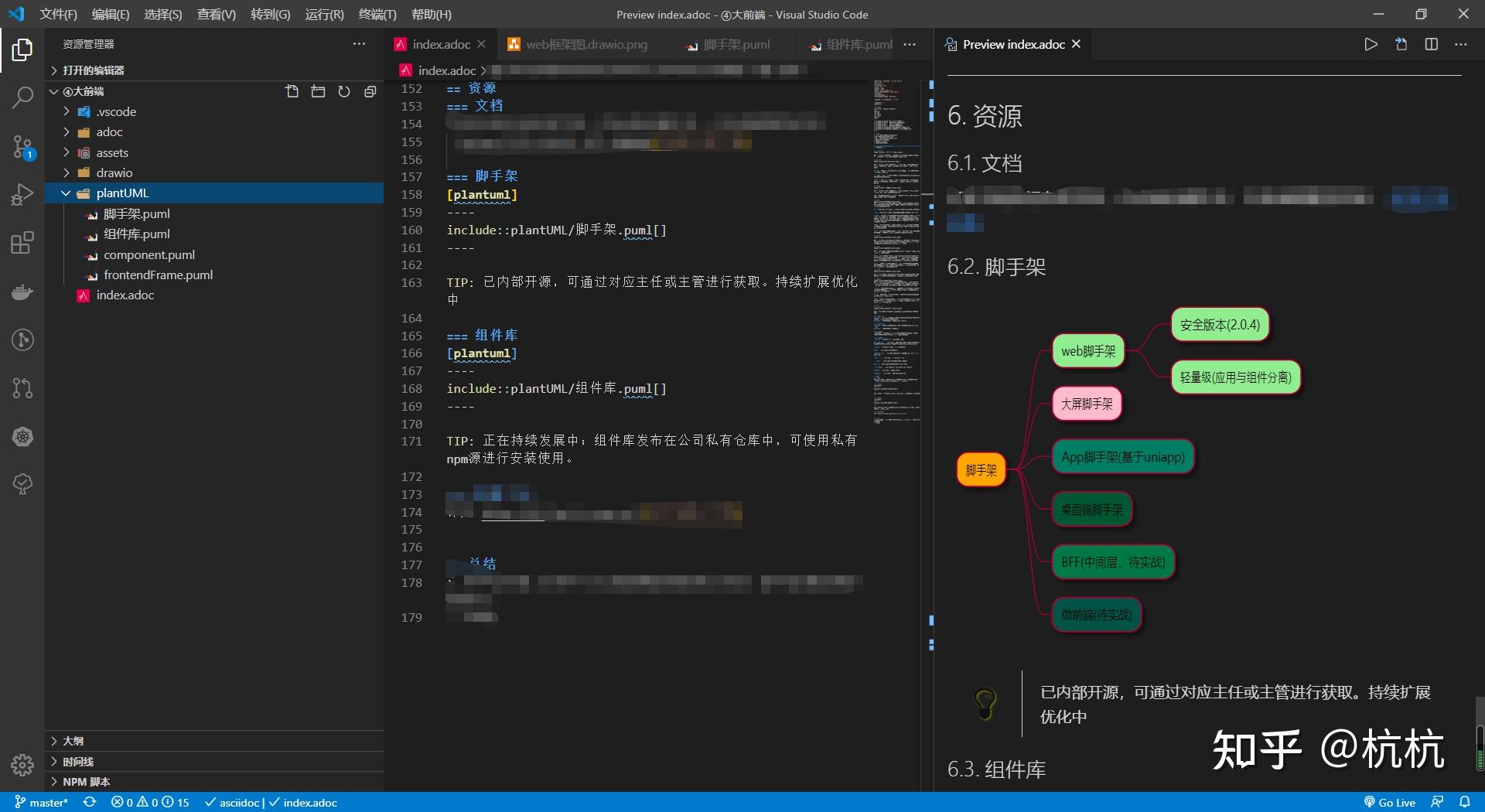Open the Docker sidebar panel
The height and width of the screenshot is (812, 1485).
click(22, 292)
